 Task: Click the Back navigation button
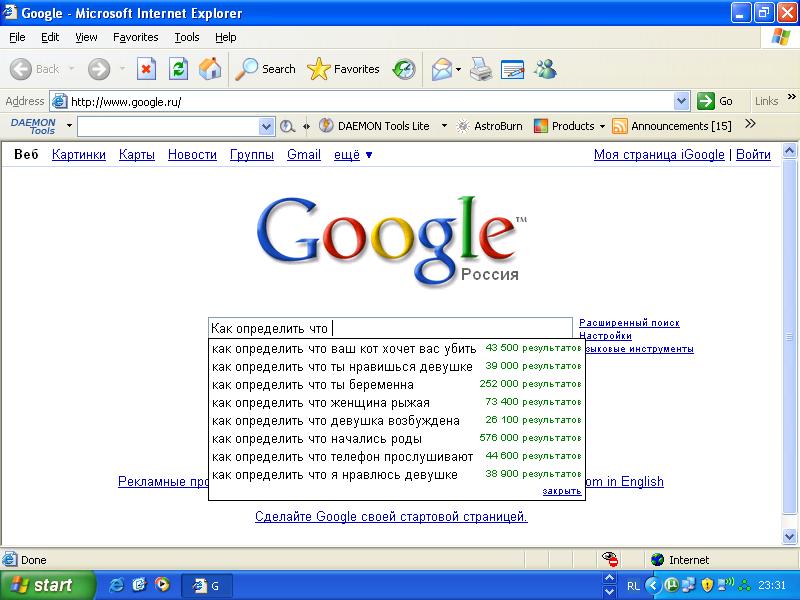[x=34, y=69]
